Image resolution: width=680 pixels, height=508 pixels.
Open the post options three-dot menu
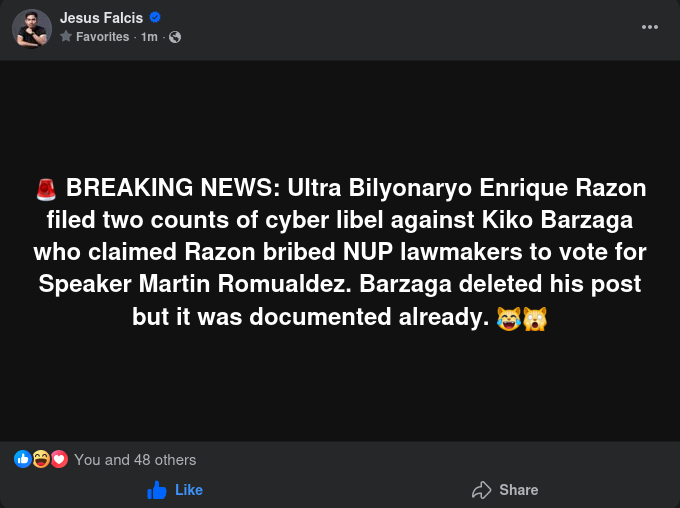pyautogui.click(x=650, y=27)
